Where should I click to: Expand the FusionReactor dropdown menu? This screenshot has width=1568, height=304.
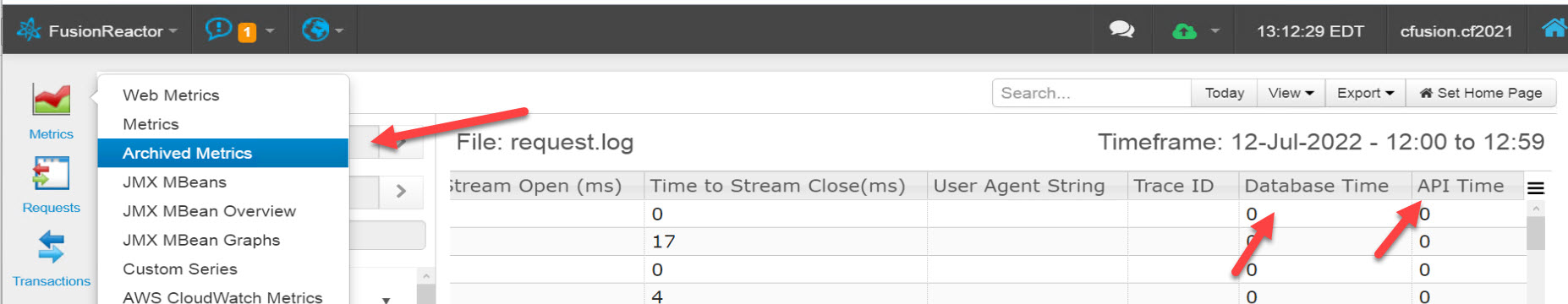tap(97, 31)
